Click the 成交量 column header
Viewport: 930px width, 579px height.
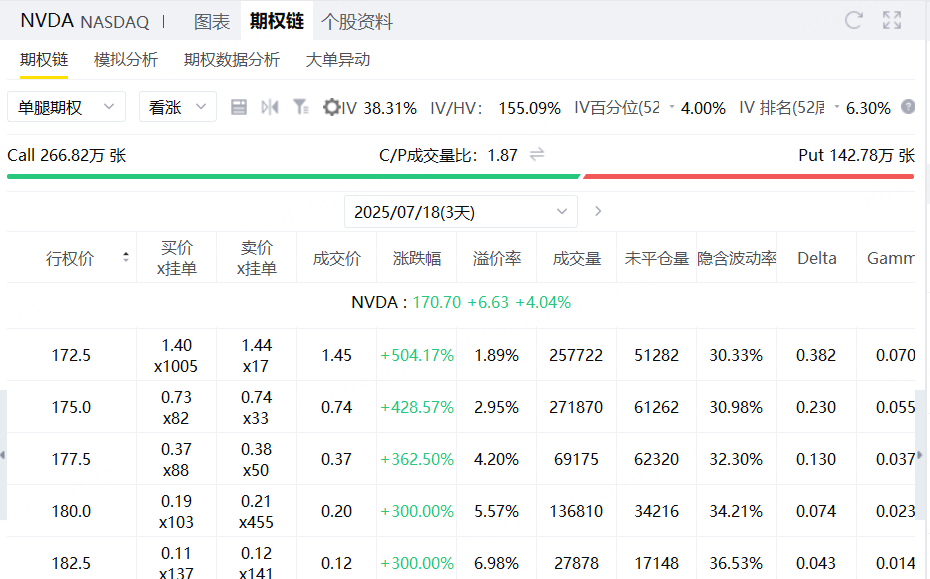[x=577, y=258]
